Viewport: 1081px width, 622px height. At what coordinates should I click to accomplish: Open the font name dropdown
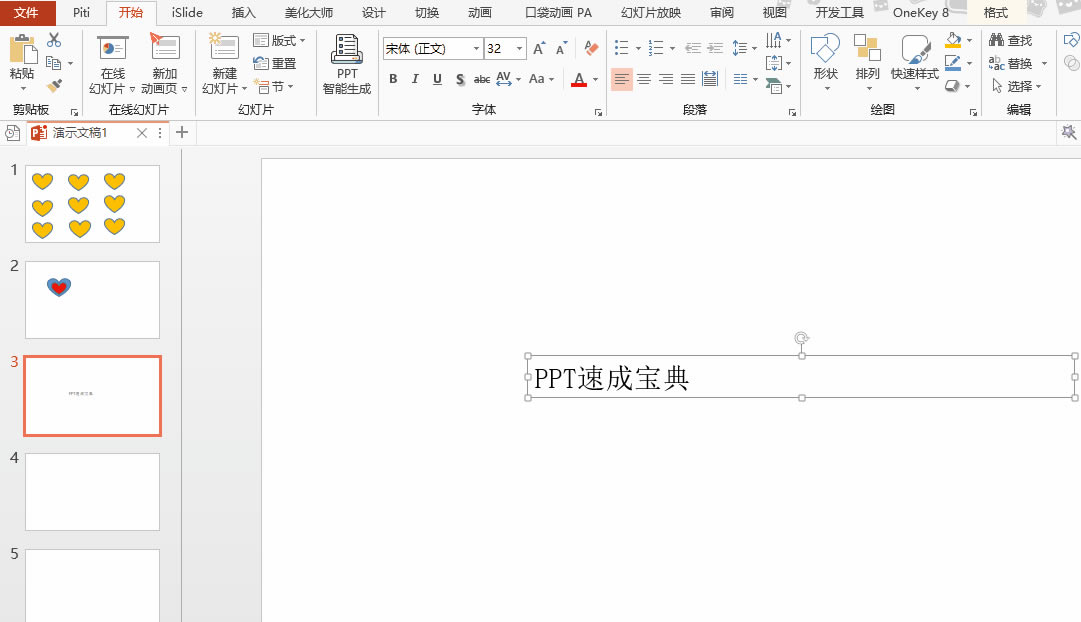(x=474, y=48)
